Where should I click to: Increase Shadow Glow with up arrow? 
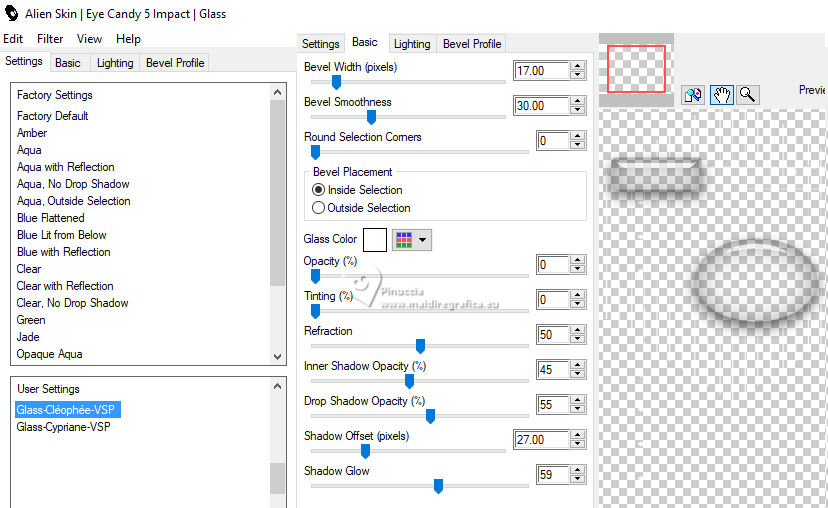click(x=578, y=469)
